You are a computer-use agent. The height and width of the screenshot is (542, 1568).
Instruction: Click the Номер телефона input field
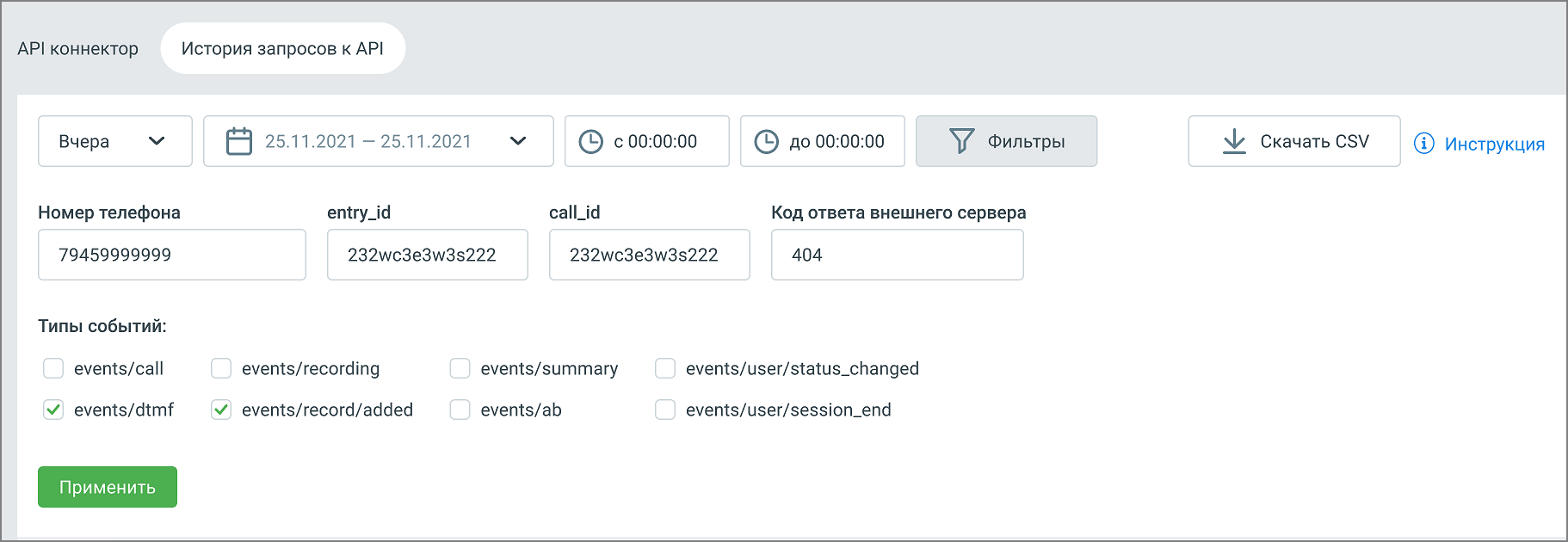click(x=172, y=255)
